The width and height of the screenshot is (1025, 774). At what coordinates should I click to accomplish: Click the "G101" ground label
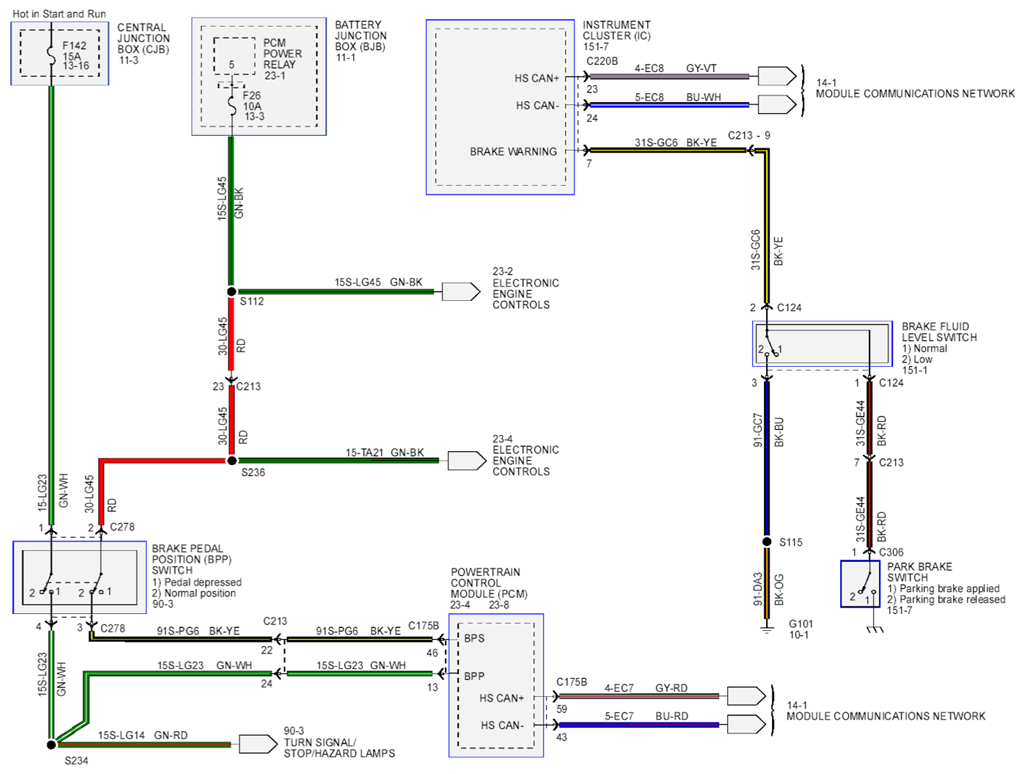[x=801, y=624]
